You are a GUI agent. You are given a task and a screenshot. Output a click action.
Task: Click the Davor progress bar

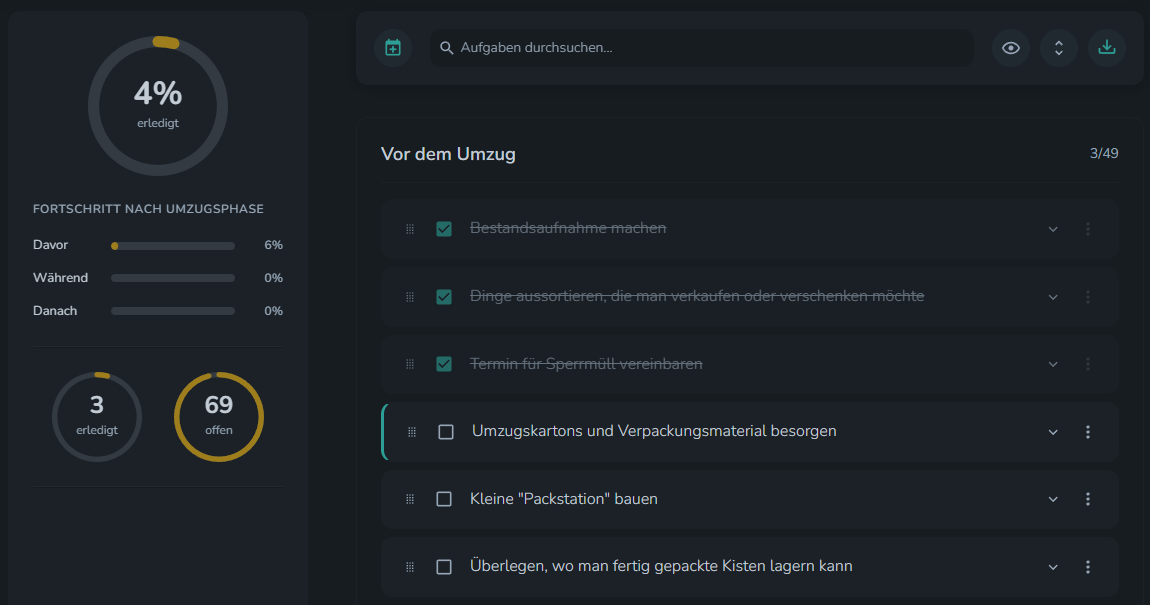tap(173, 246)
